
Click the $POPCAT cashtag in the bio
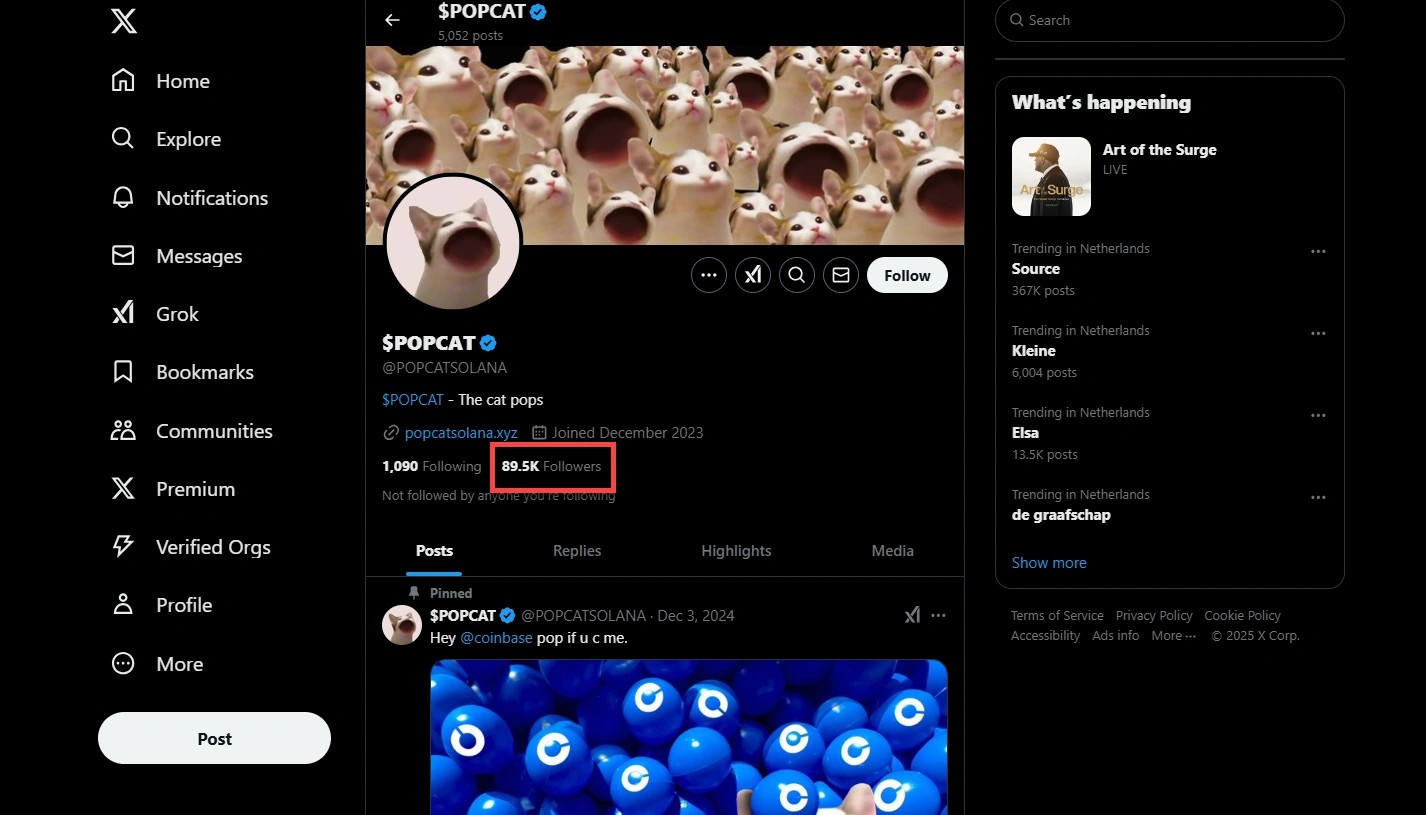pyautogui.click(x=413, y=400)
